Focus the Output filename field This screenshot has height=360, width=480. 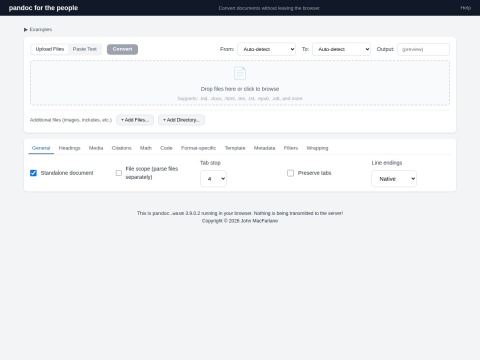tap(423, 49)
